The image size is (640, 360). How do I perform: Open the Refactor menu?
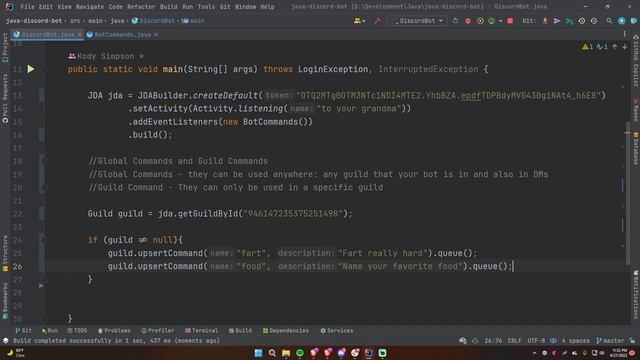(141, 7)
